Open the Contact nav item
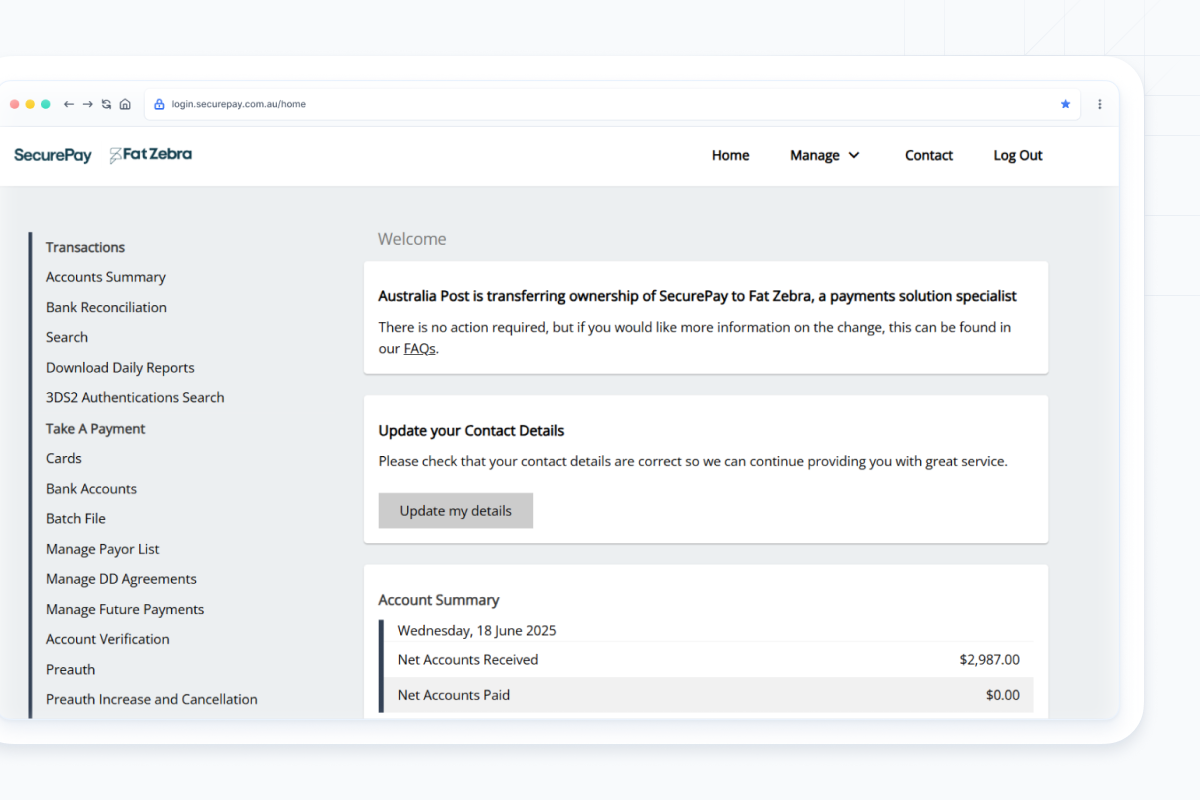 coord(929,155)
